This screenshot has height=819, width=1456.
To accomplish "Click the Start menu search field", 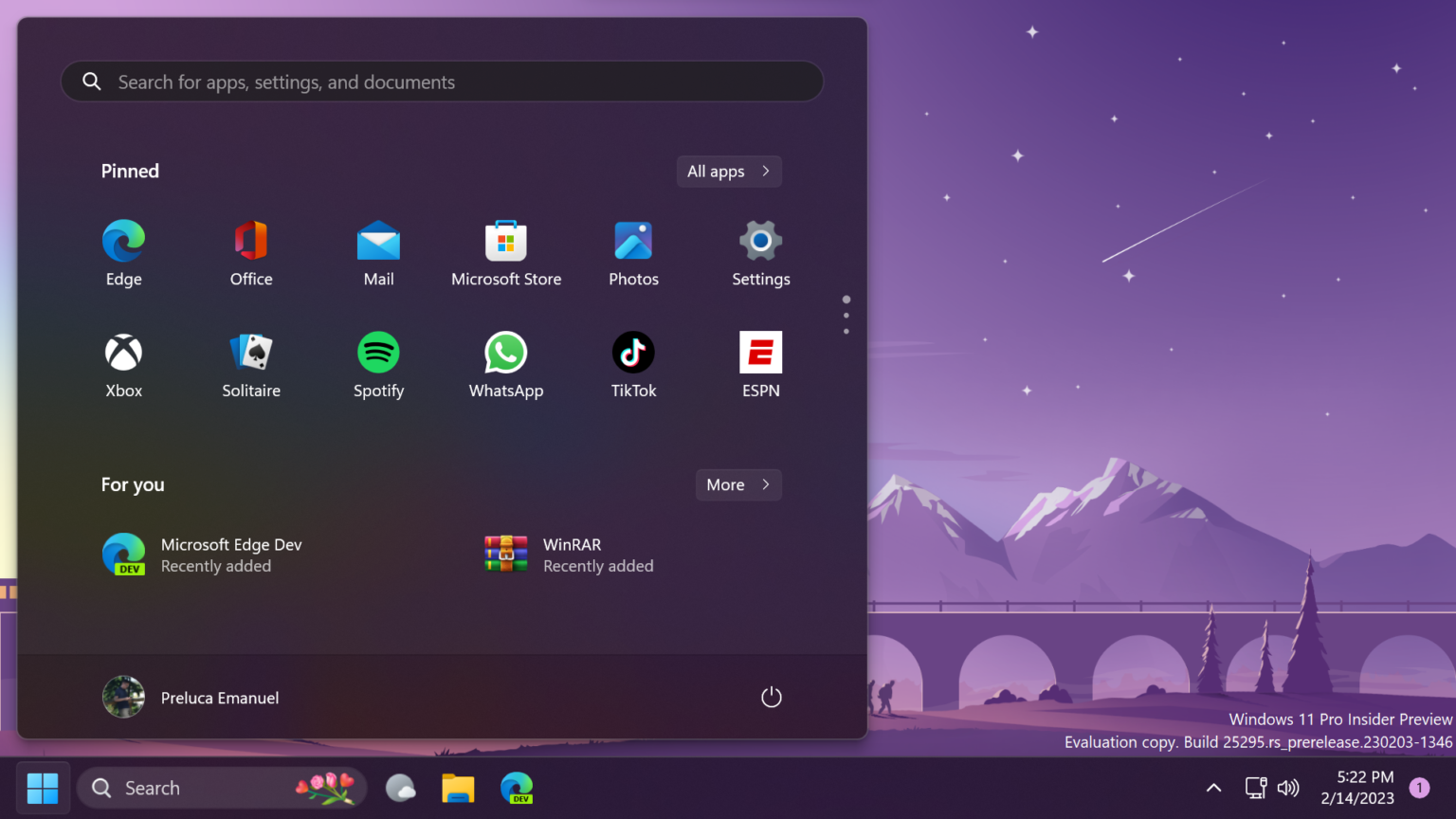I will tap(442, 82).
